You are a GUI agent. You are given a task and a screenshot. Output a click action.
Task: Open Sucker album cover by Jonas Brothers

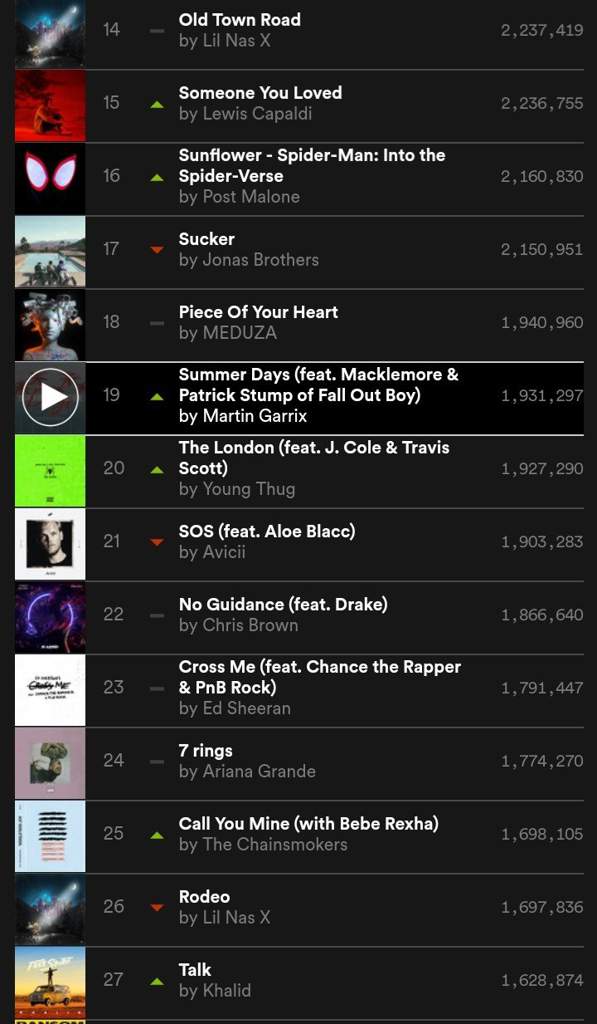click(x=50, y=251)
